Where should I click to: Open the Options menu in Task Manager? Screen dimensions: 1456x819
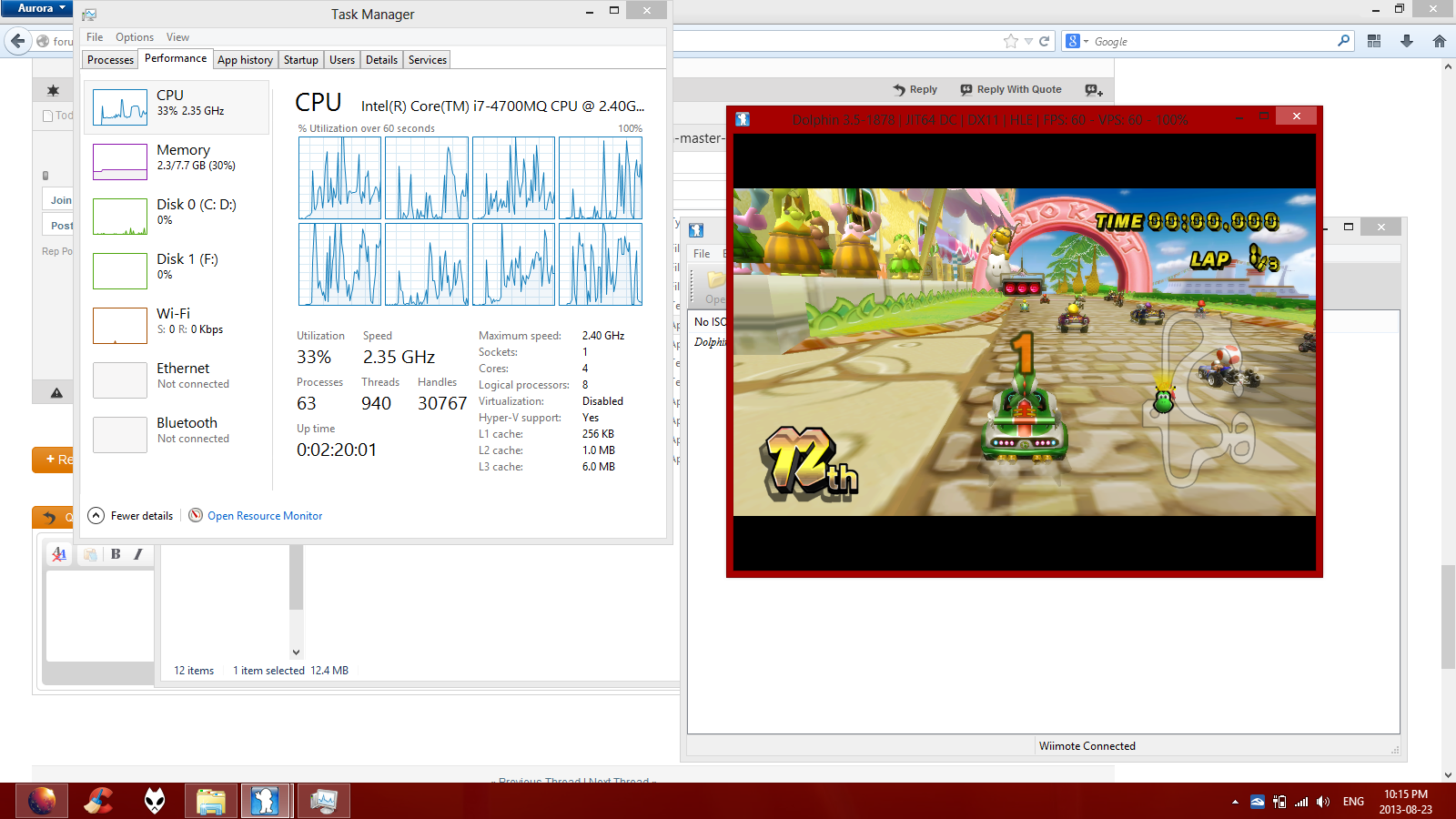(x=135, y=37)
